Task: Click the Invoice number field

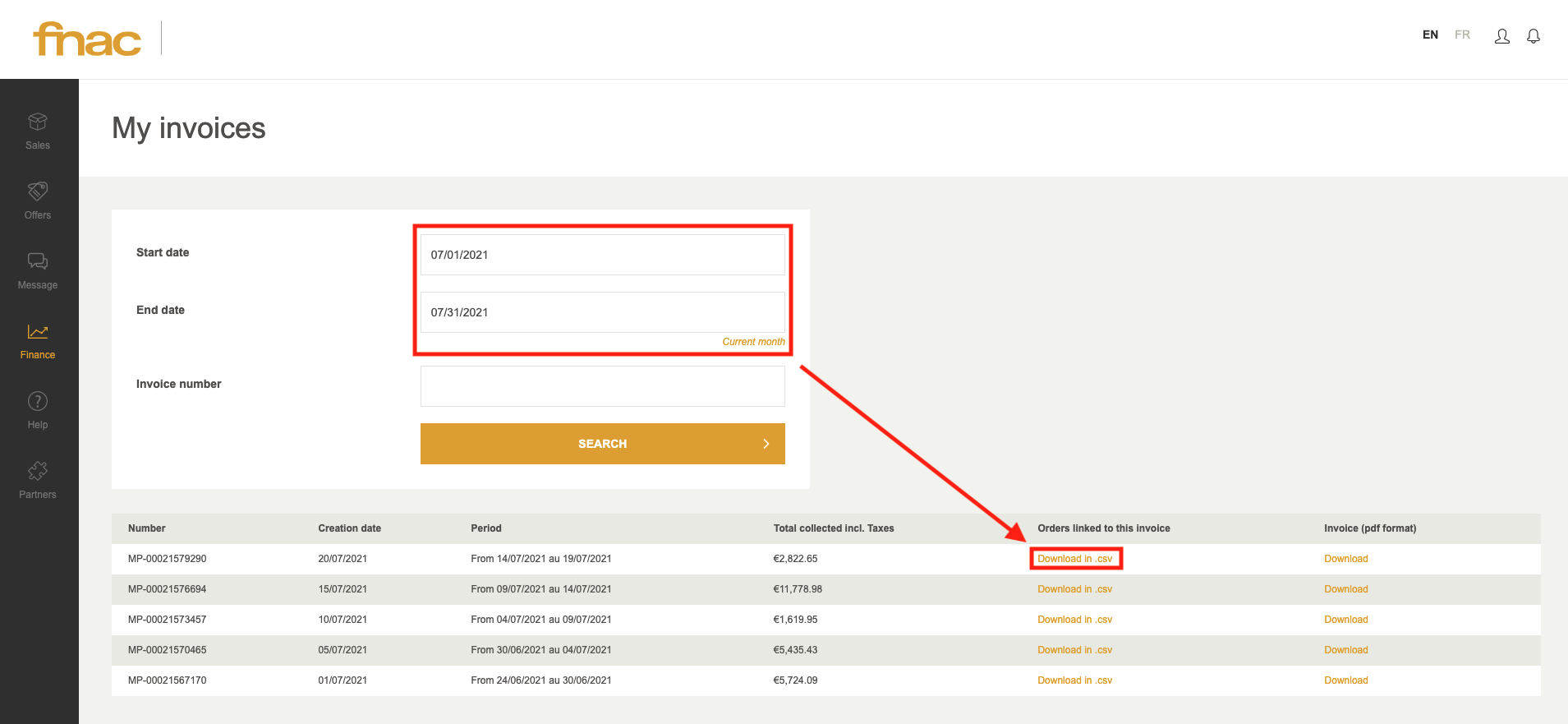Action: (x=603, y=386)
